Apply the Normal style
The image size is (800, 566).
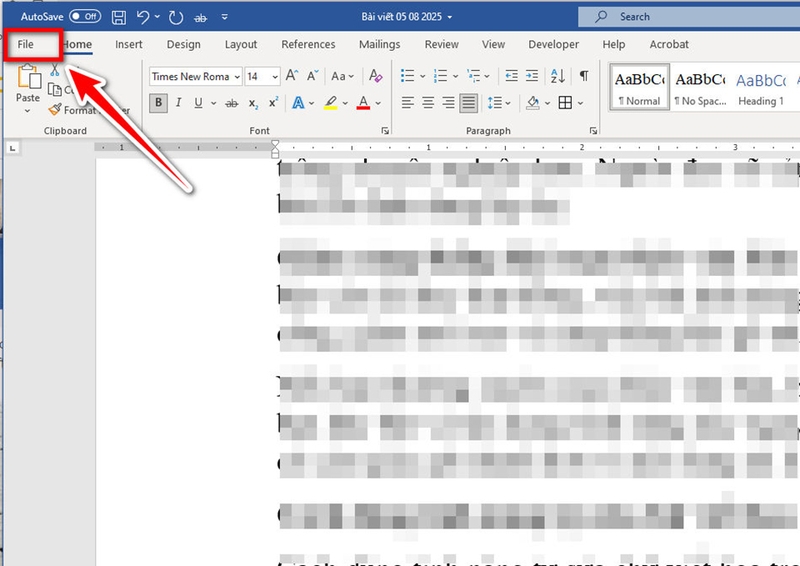tap(639, 87)
